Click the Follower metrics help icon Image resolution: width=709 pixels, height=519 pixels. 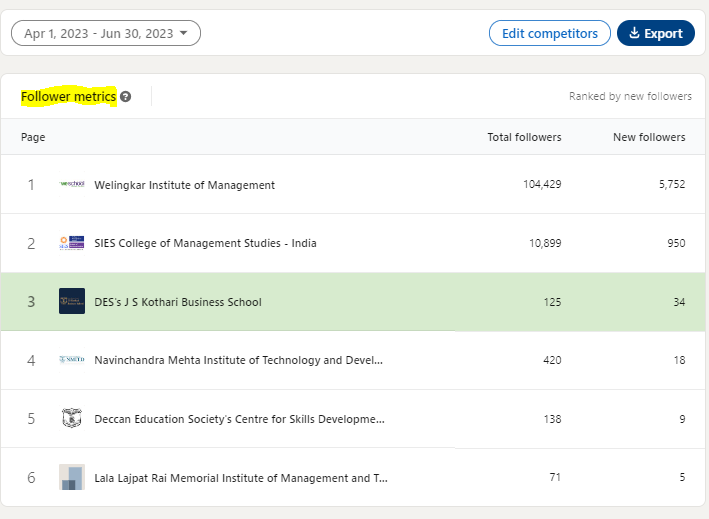(x=126, y=97)
